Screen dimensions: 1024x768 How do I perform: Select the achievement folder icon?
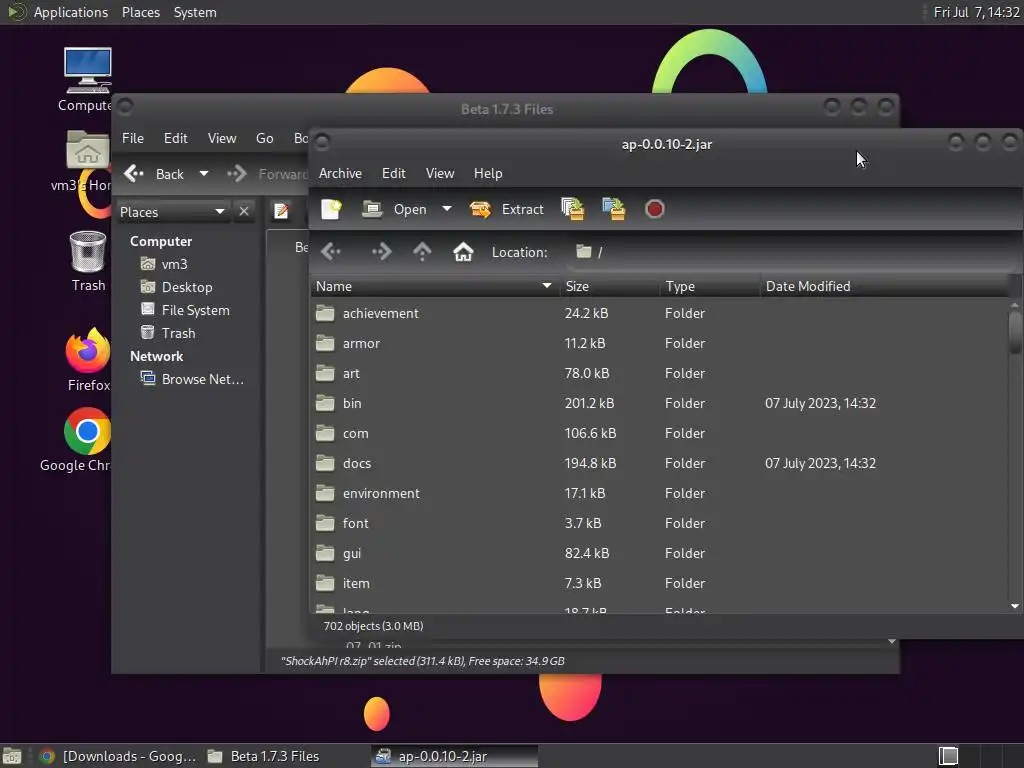[325, 313]
